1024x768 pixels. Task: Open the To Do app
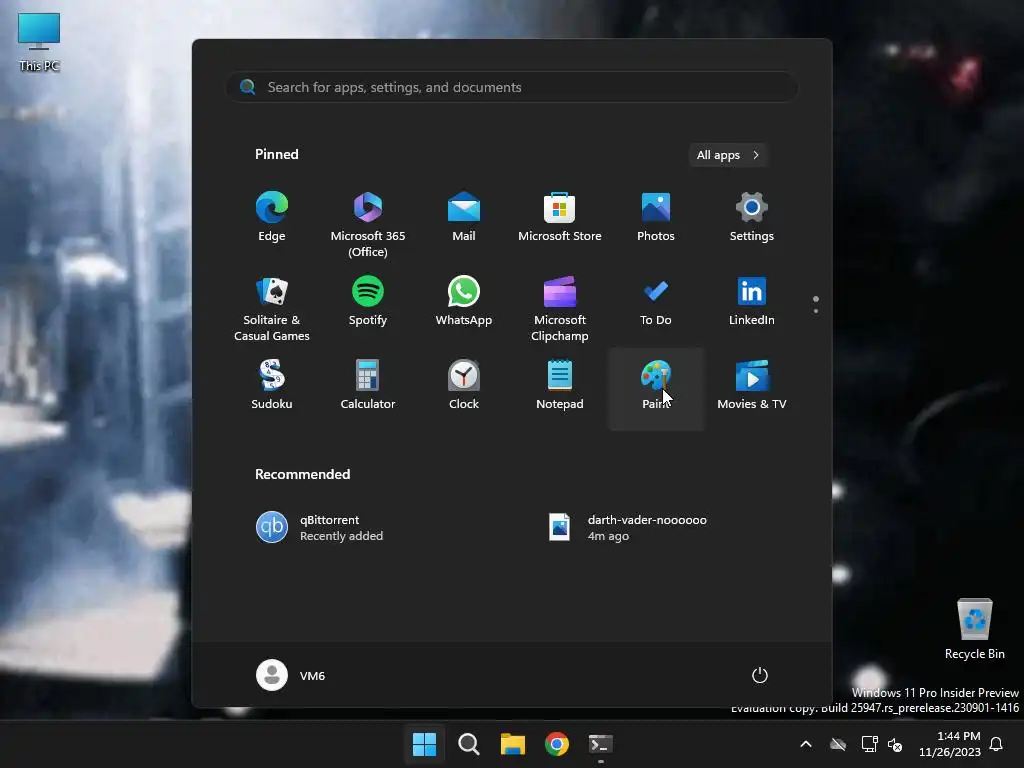pyautogui.click(x=656, y=302)
